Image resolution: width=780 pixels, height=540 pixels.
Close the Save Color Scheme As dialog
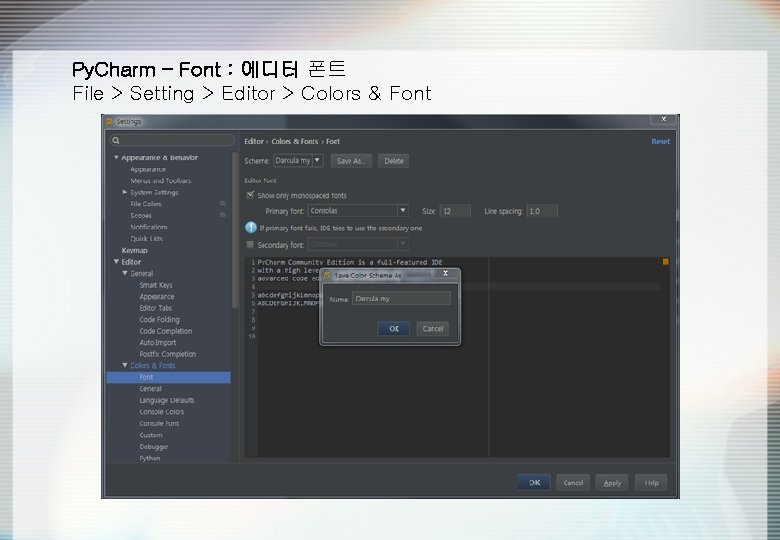[x=445, y=273]
